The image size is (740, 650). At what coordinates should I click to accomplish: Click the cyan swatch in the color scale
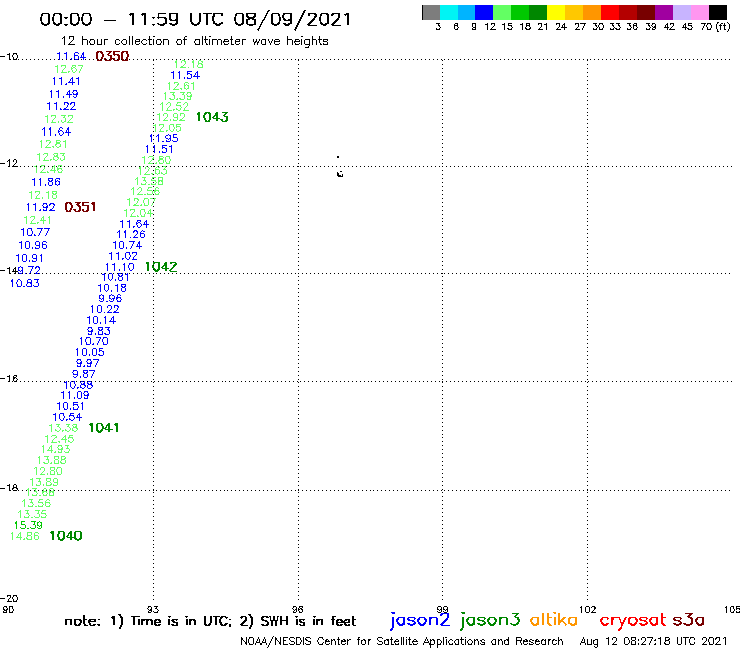coord(449,12)
